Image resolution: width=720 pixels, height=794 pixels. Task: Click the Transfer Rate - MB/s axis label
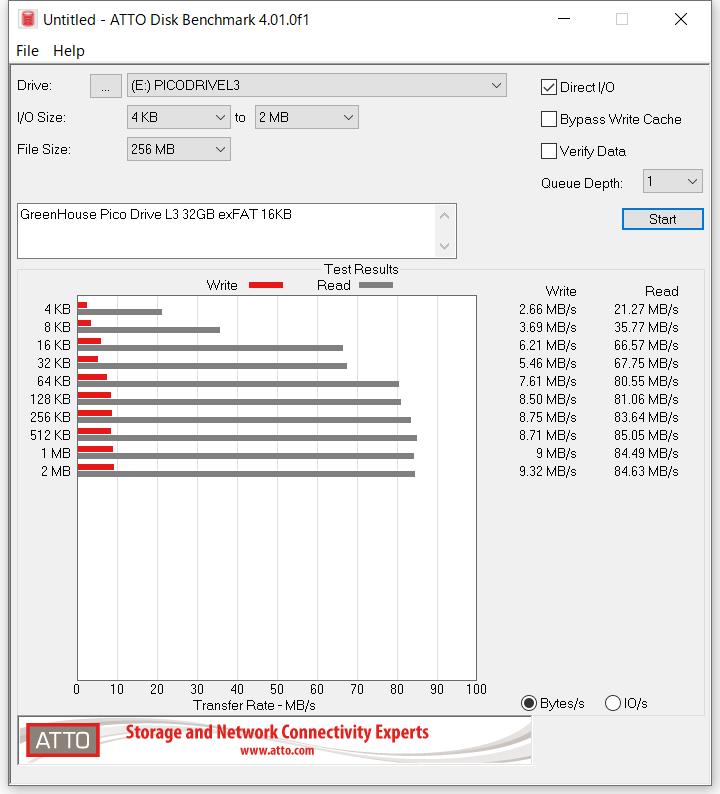click(254, 705)
